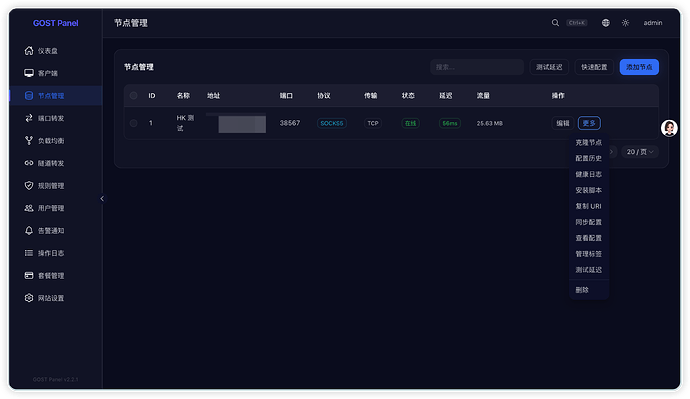
Task: Open the 套餐管理 card icon in sidebar
Action: [29, 275]
